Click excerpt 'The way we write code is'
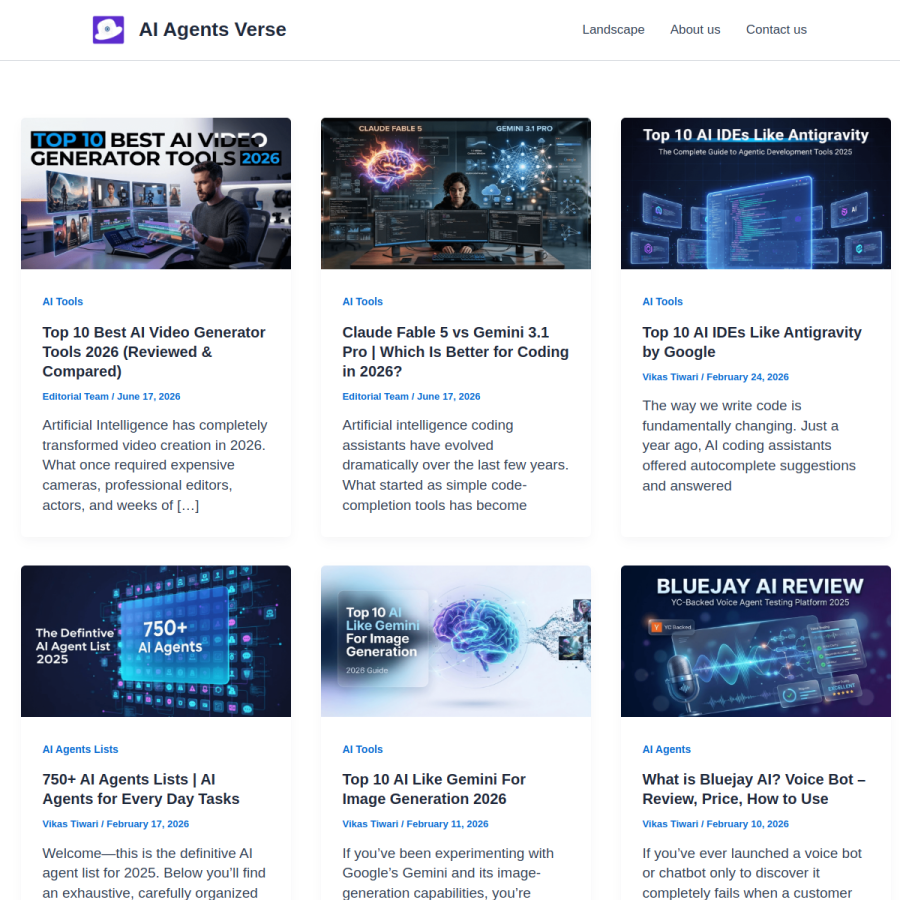Screen dimensions: 900x900 pyautogui.click(x=749, y=446)
